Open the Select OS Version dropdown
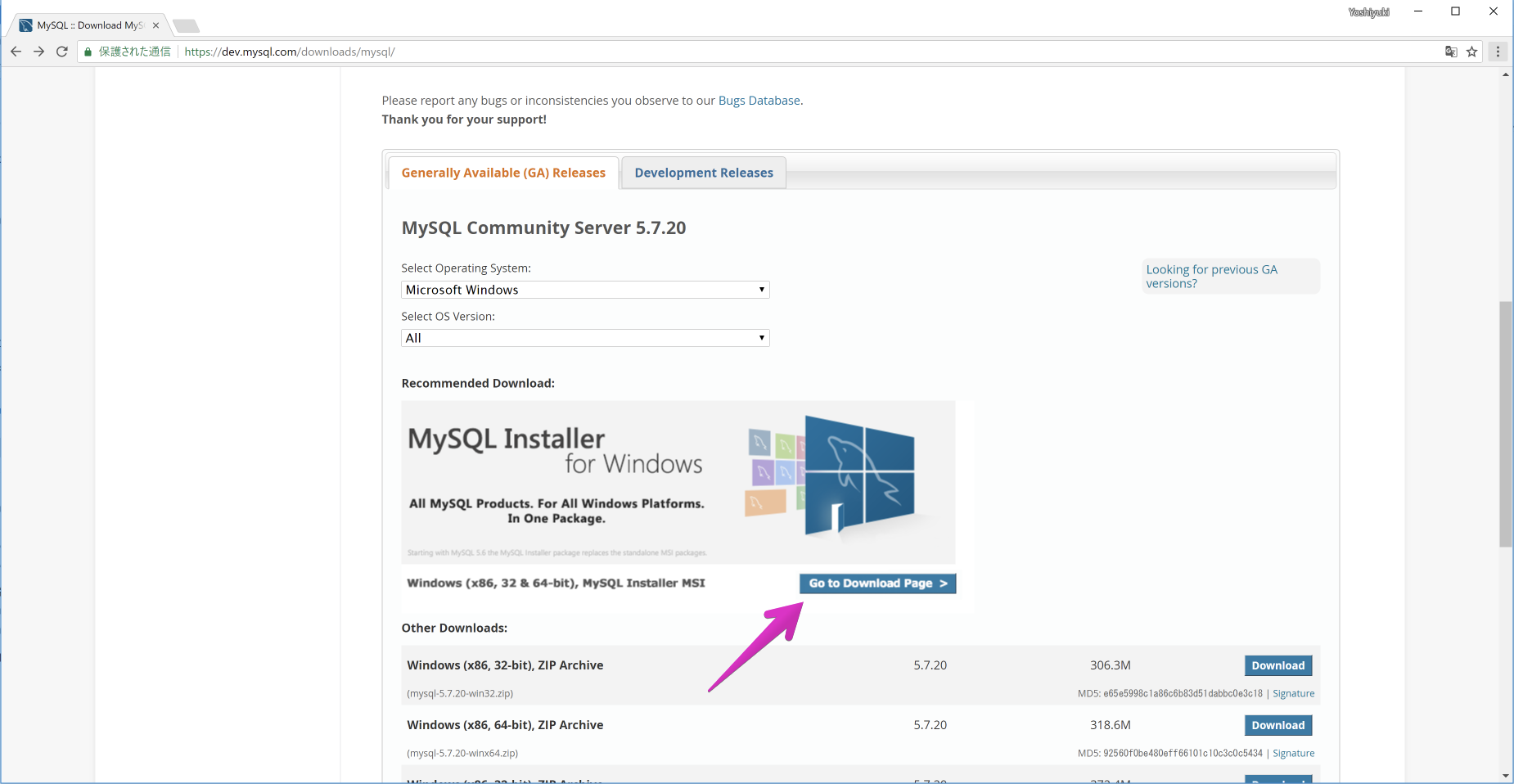The height and width of the screenshot is (784, 1514). coord(584,337)
